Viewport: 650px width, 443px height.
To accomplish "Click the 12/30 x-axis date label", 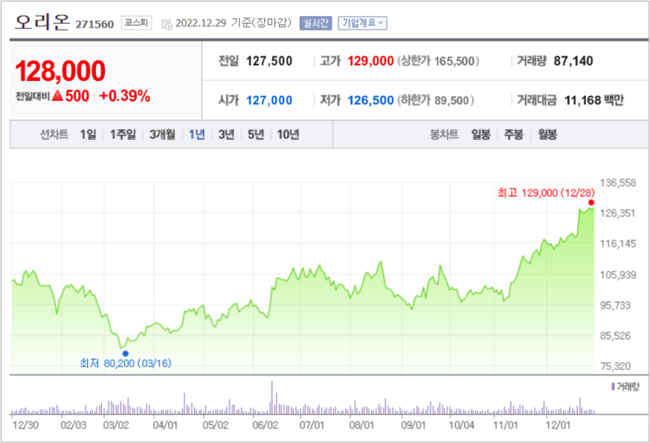I will pos(26,425).
